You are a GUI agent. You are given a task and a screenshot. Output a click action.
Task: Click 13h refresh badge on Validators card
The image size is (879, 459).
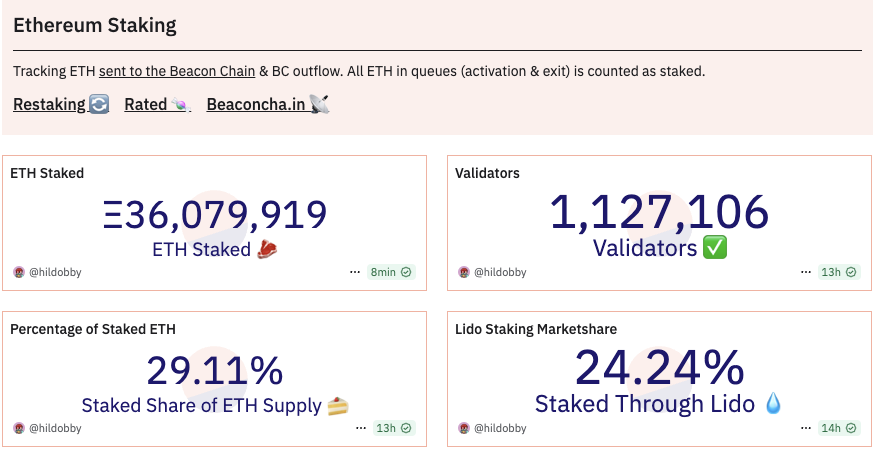[838, 272]
